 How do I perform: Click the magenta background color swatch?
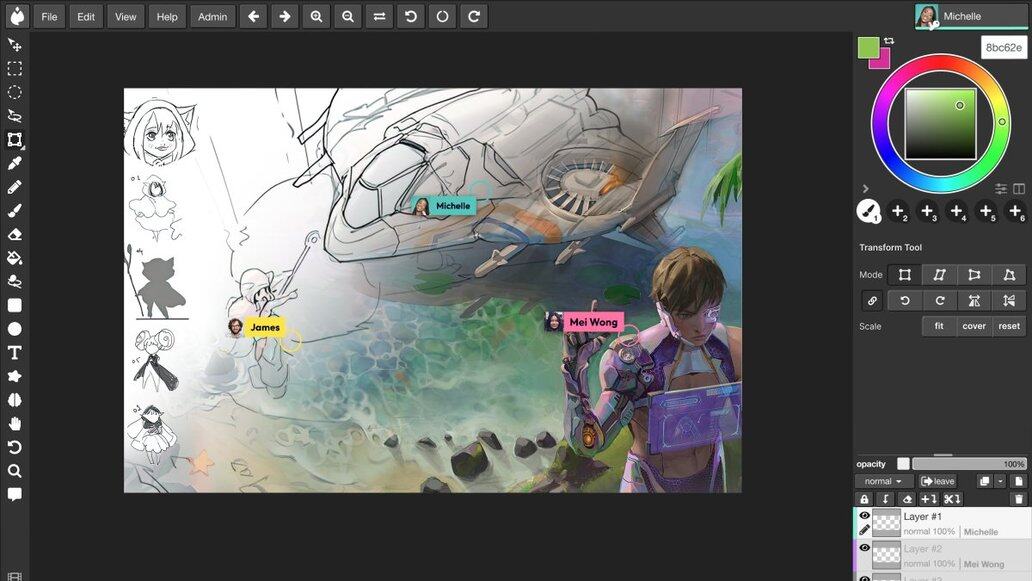(x=883, y=61)
